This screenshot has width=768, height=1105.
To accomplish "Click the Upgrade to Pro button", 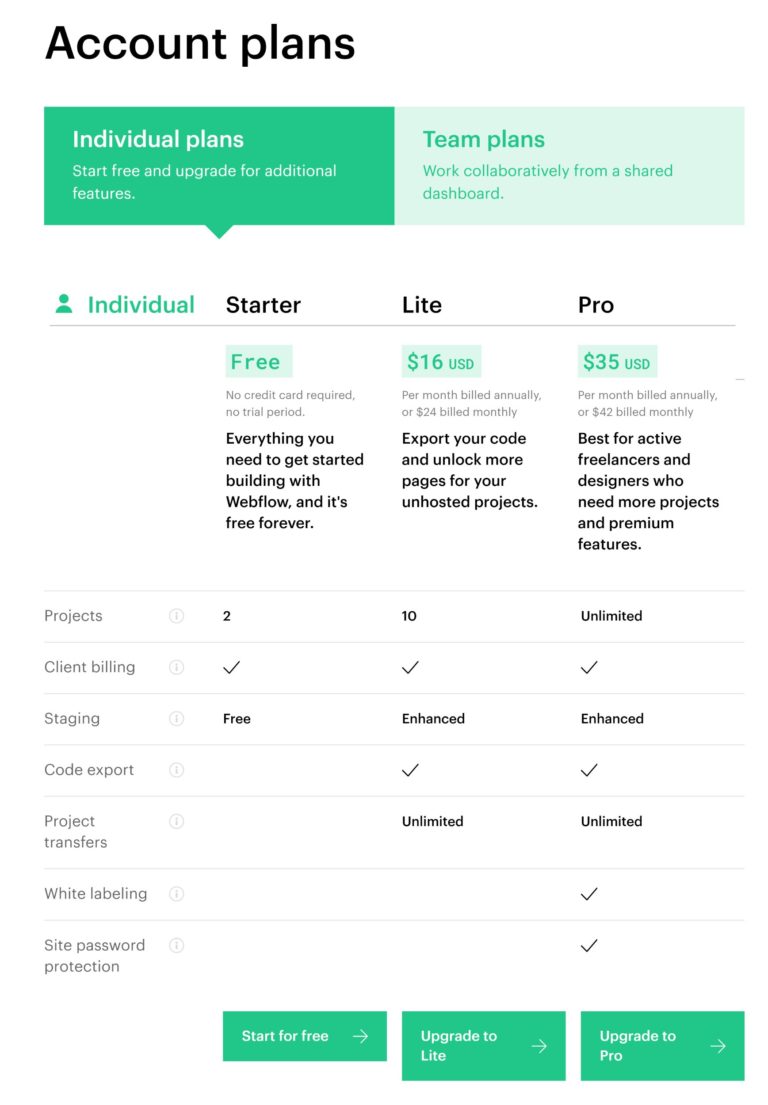I will (x=662, y=1046).
